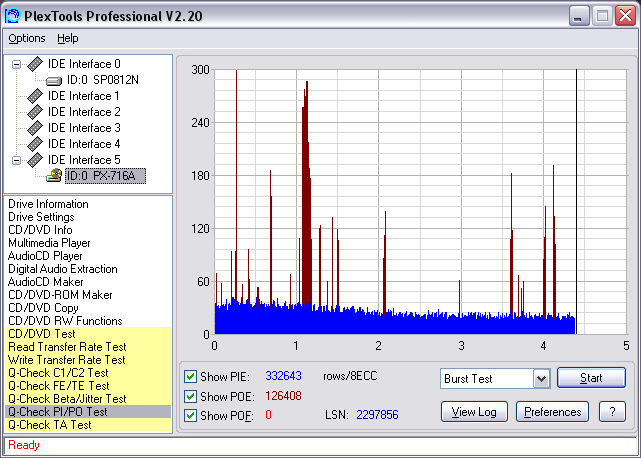Screen dimensions: 641x458
Task: Select Read Transfer Rate Test
Action: click(x=88, y=347)
